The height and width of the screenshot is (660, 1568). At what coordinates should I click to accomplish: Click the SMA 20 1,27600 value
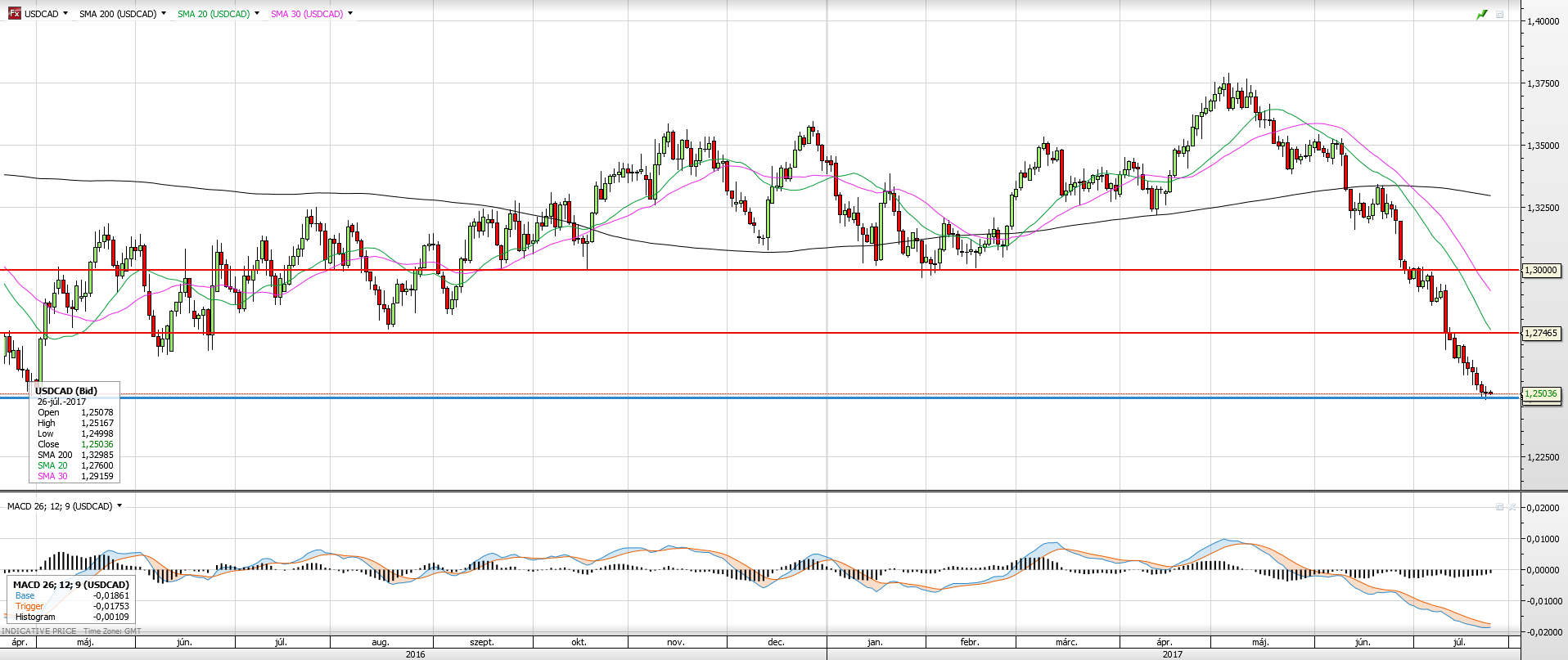[97, 465]
